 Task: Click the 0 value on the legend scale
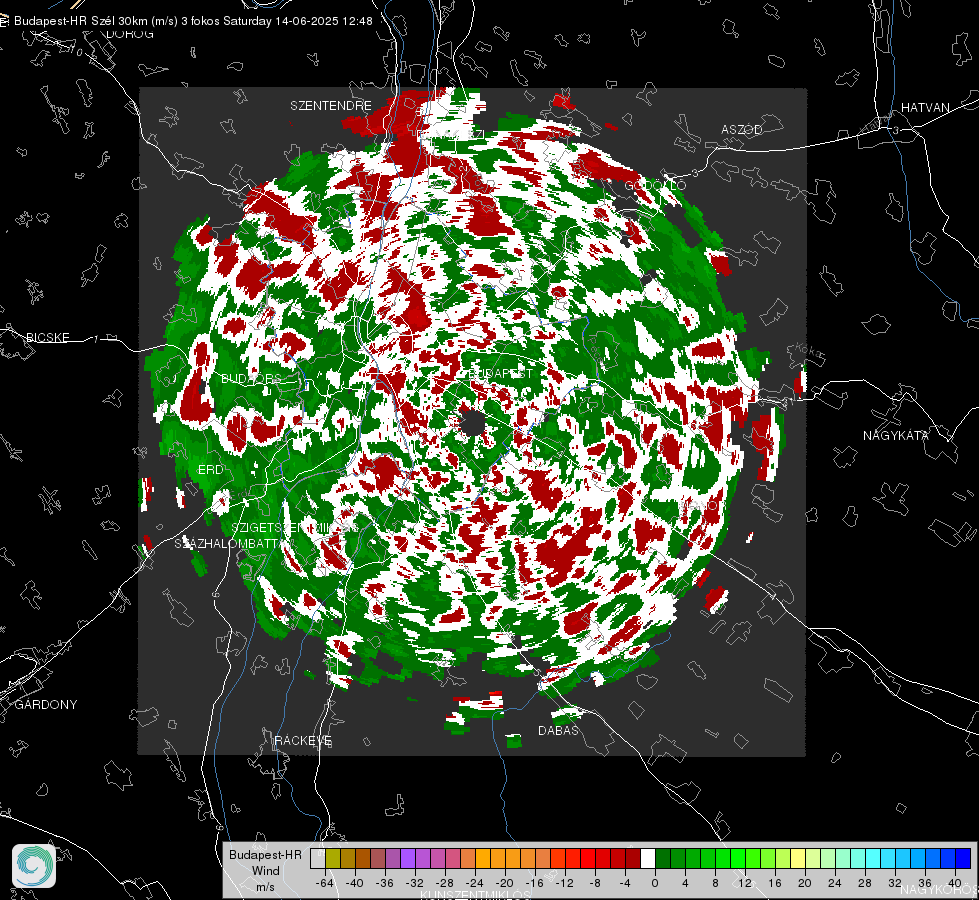654,883
